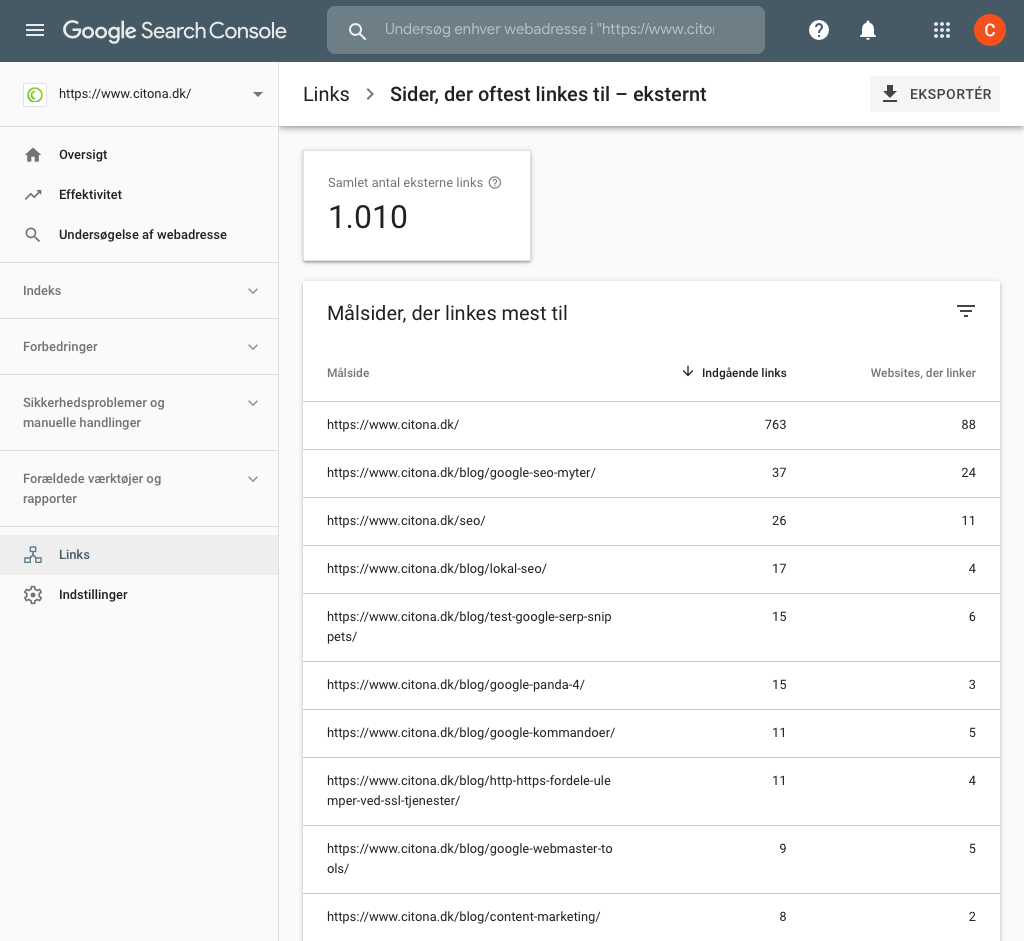Open the blog/google-panda-4 row
The height and width of the screenshot is (941, 1024).
(651, 685)
